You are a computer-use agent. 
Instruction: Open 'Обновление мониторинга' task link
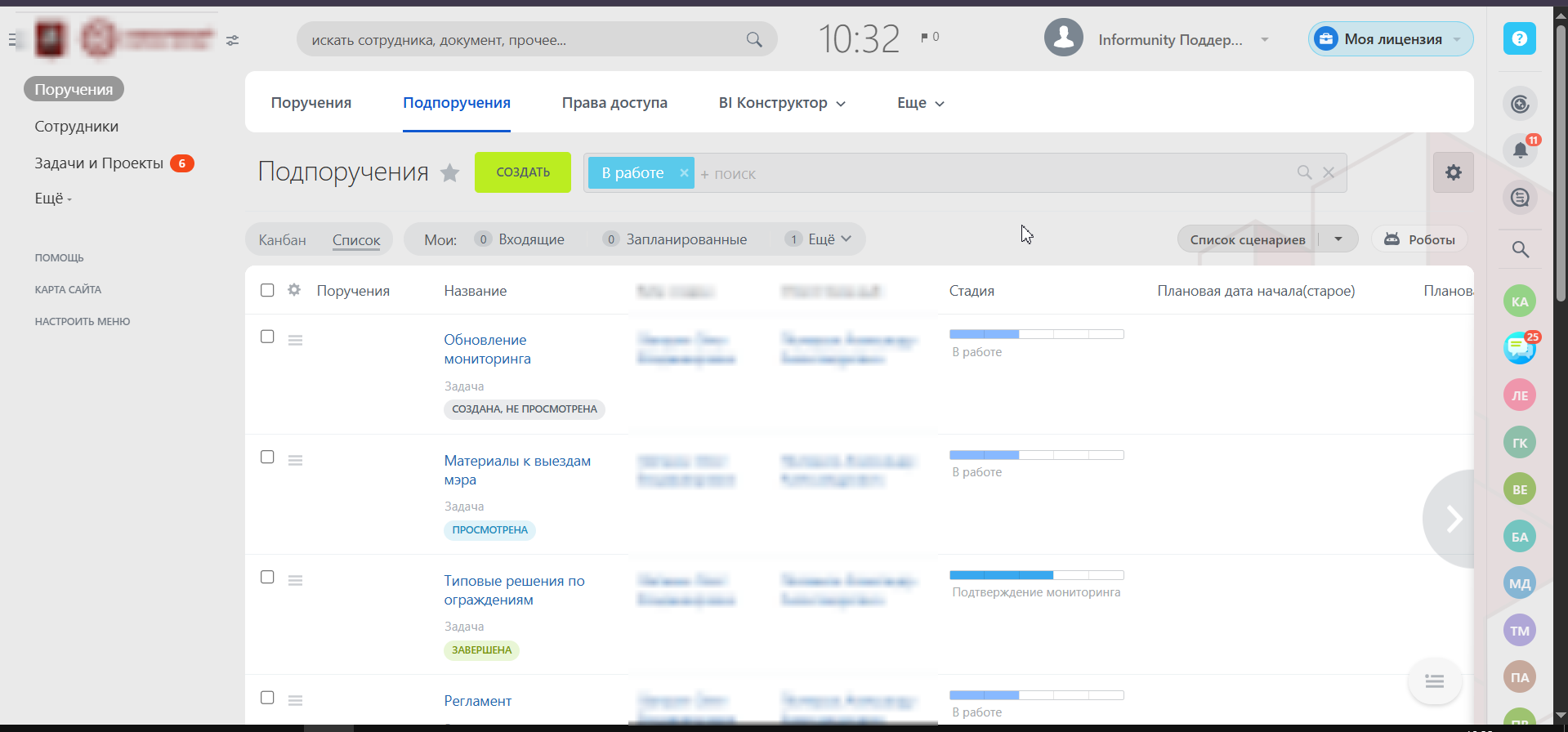(x=488, y=349)
